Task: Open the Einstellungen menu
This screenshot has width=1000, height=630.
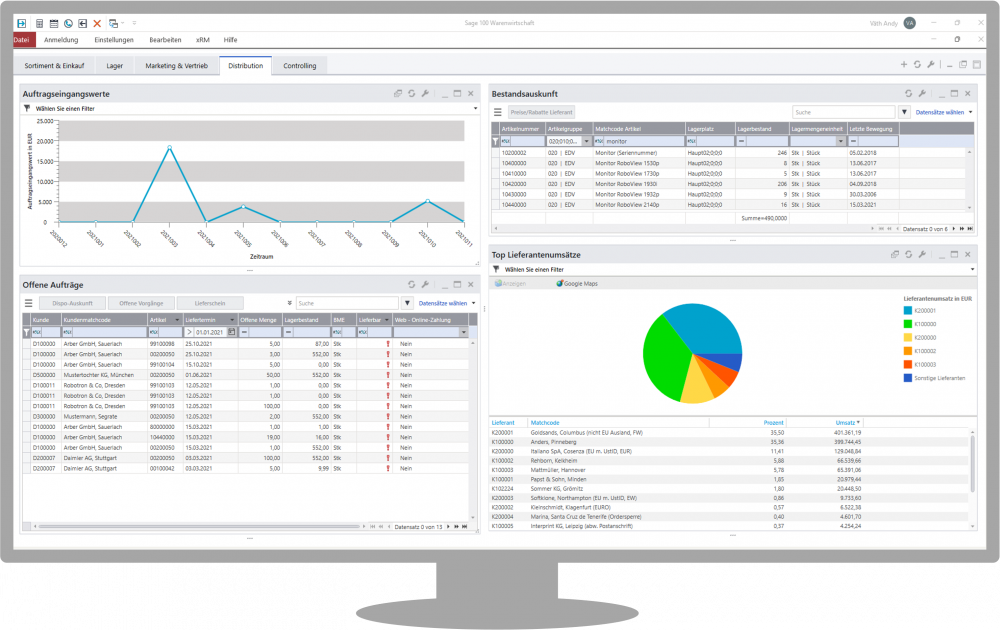Action: click(x=114, y=39)
